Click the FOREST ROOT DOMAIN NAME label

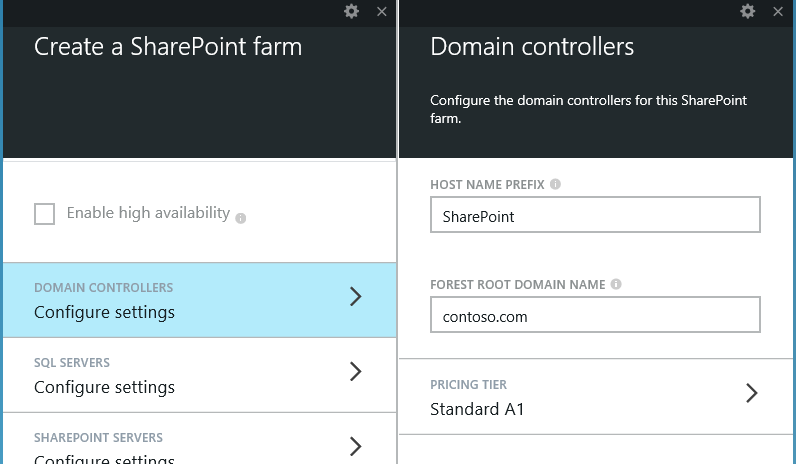point(518,285)
